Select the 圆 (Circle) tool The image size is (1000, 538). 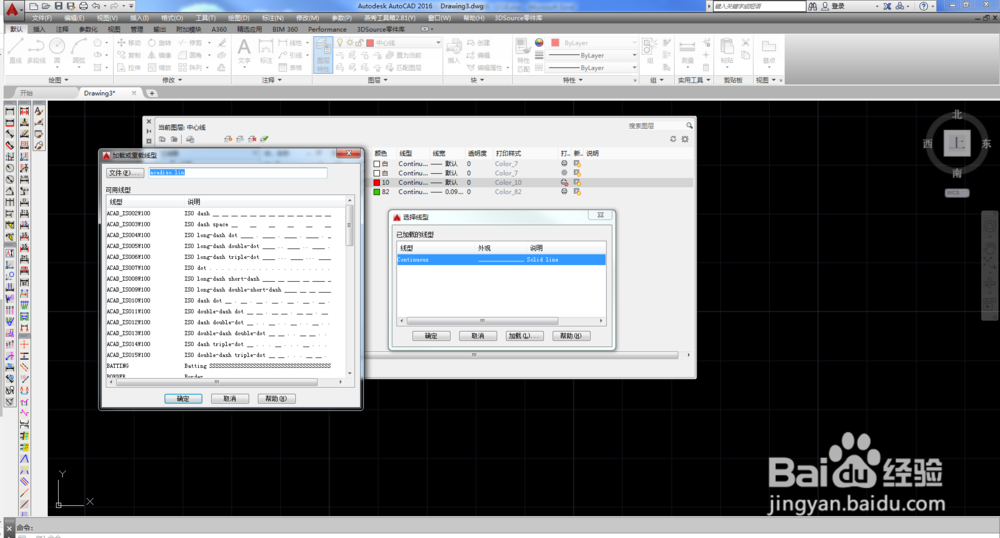coord(57,51)
